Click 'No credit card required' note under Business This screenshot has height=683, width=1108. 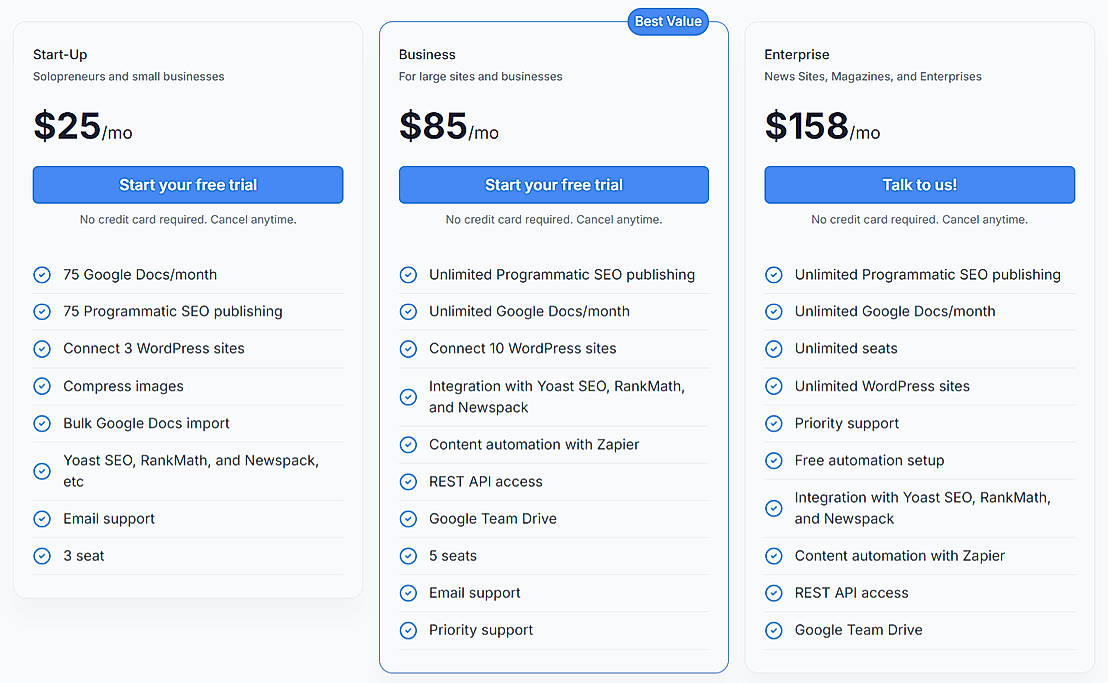point(554,220)
